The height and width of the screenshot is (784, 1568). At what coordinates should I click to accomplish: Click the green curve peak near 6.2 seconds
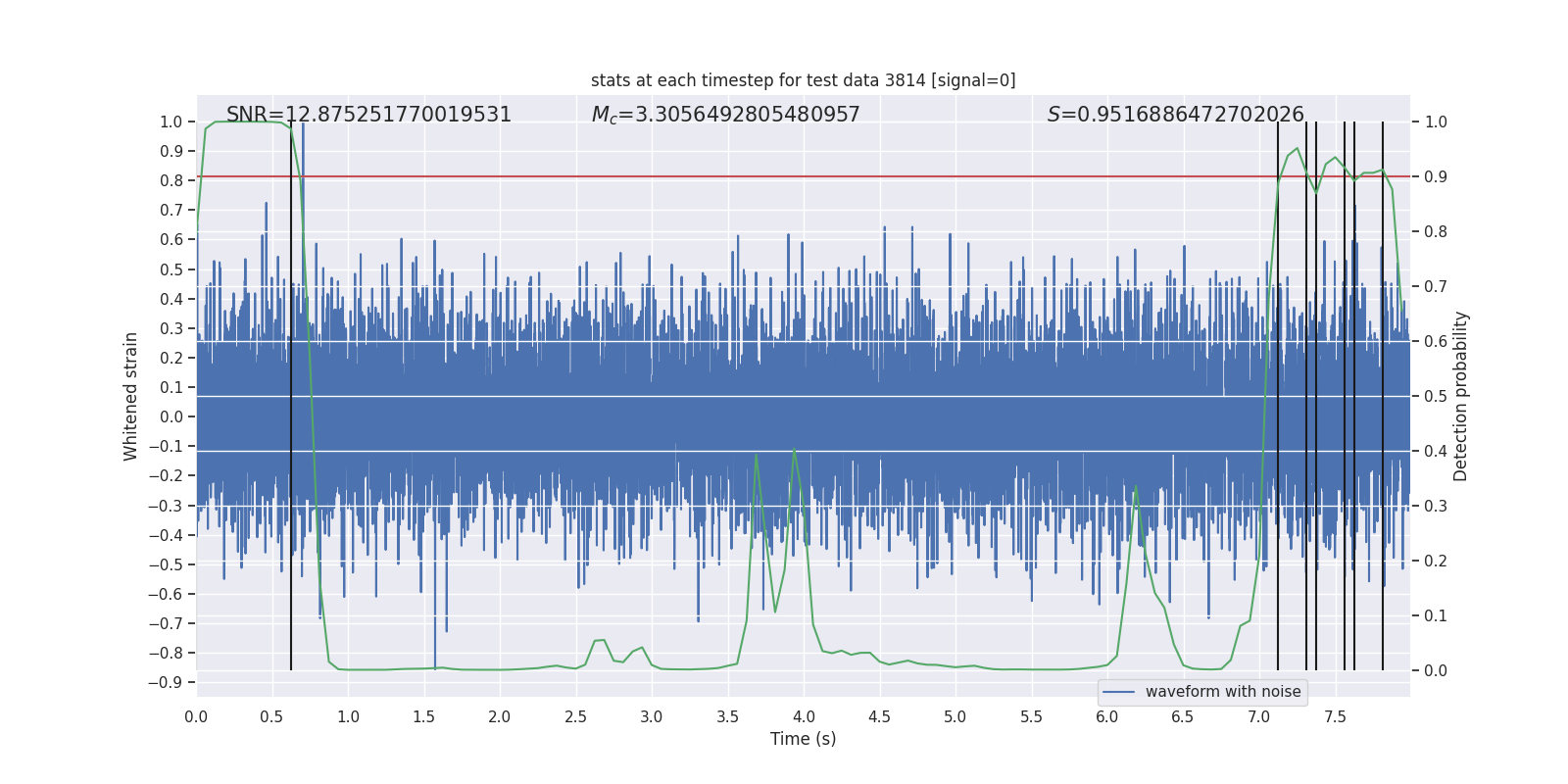coord(1136,487)
